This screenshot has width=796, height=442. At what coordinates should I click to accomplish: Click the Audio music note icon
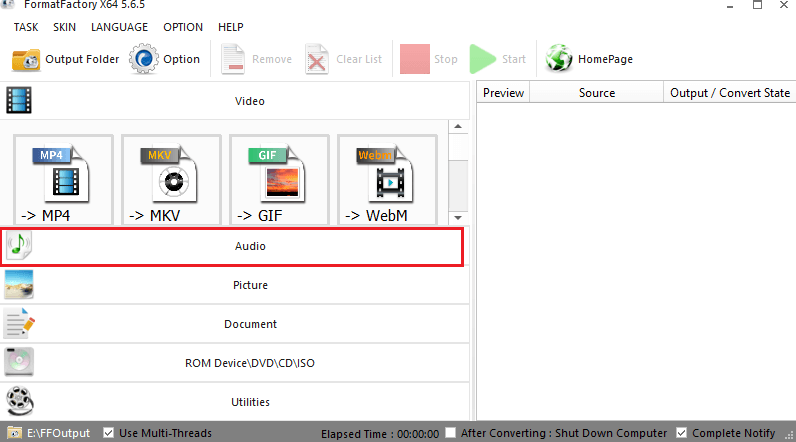(x=19, y=246)
